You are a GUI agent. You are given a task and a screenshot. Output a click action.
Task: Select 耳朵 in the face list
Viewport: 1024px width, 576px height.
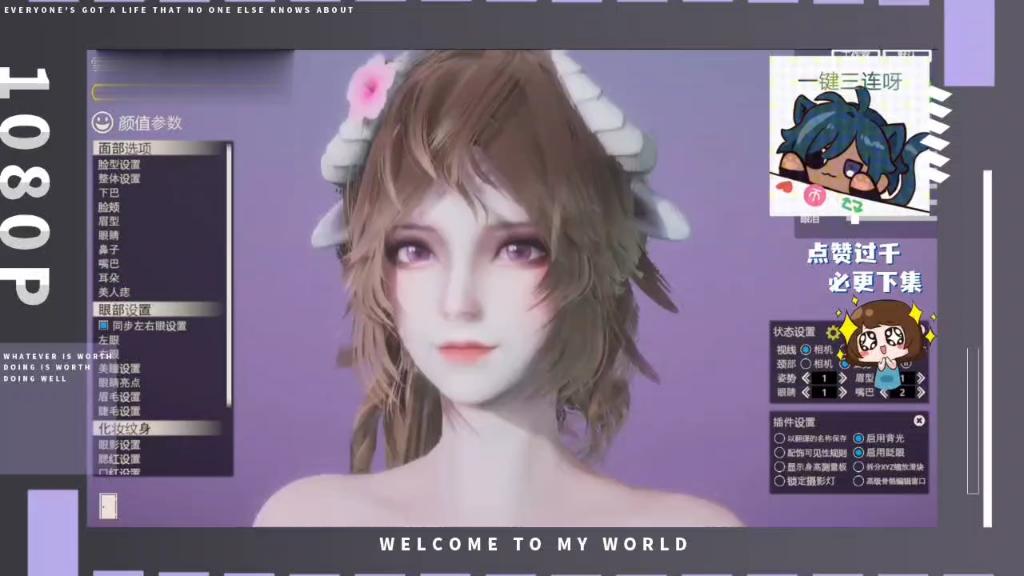click(x=108, y=279)
